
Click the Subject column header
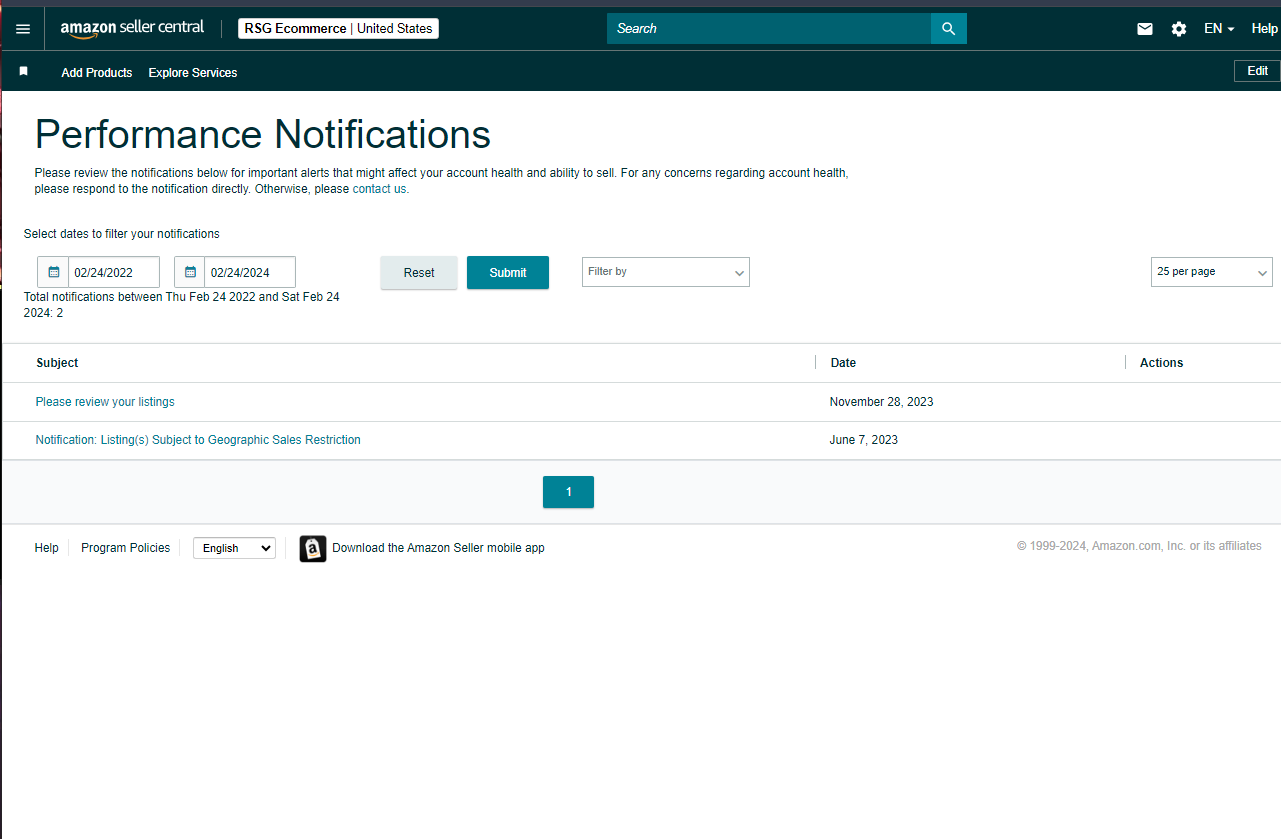(x=57, y=363)
